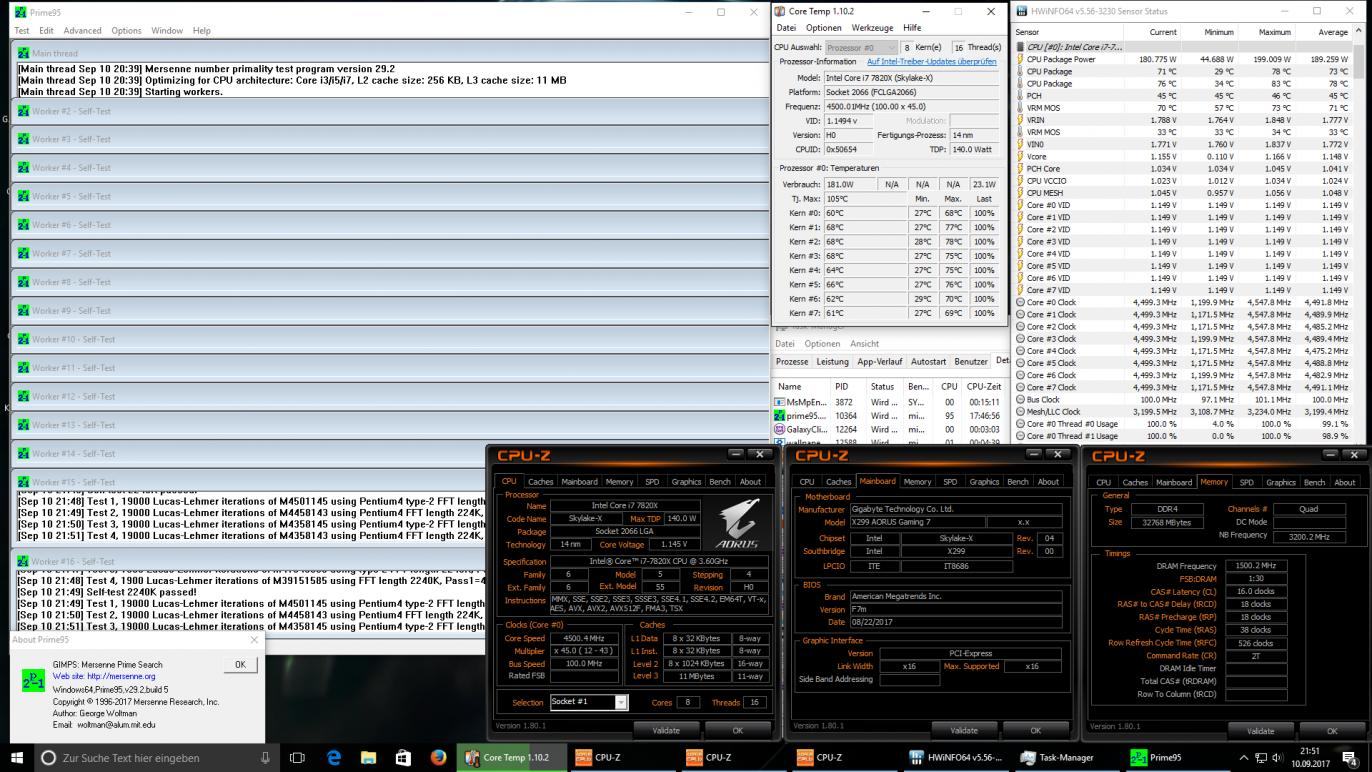Viewport: 1372px width, 772px height.
Task: Click the prime95 process icon in Task Manager
Action: pyautogui.click(x=780, y=416)
